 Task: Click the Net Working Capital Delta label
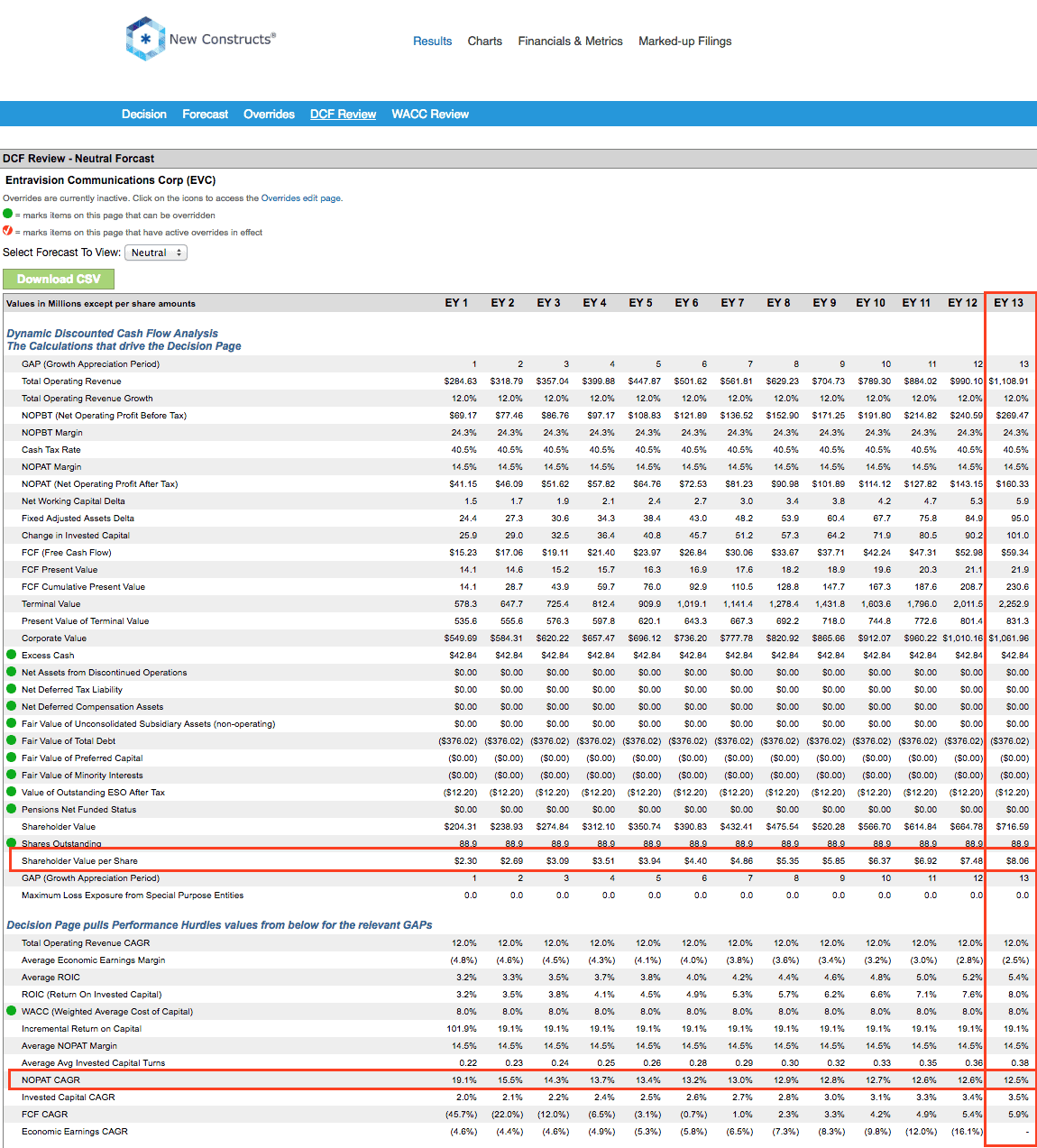tap(74, 501)
